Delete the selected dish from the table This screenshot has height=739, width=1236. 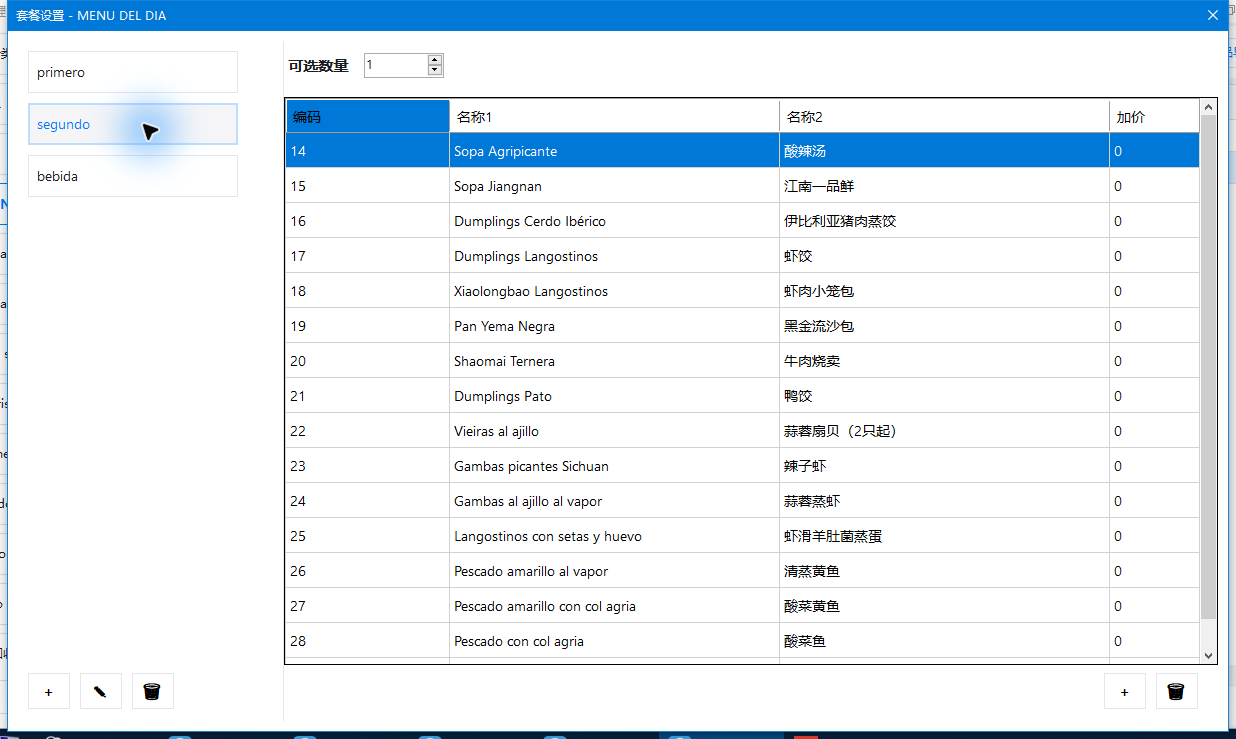[1177, 691]
